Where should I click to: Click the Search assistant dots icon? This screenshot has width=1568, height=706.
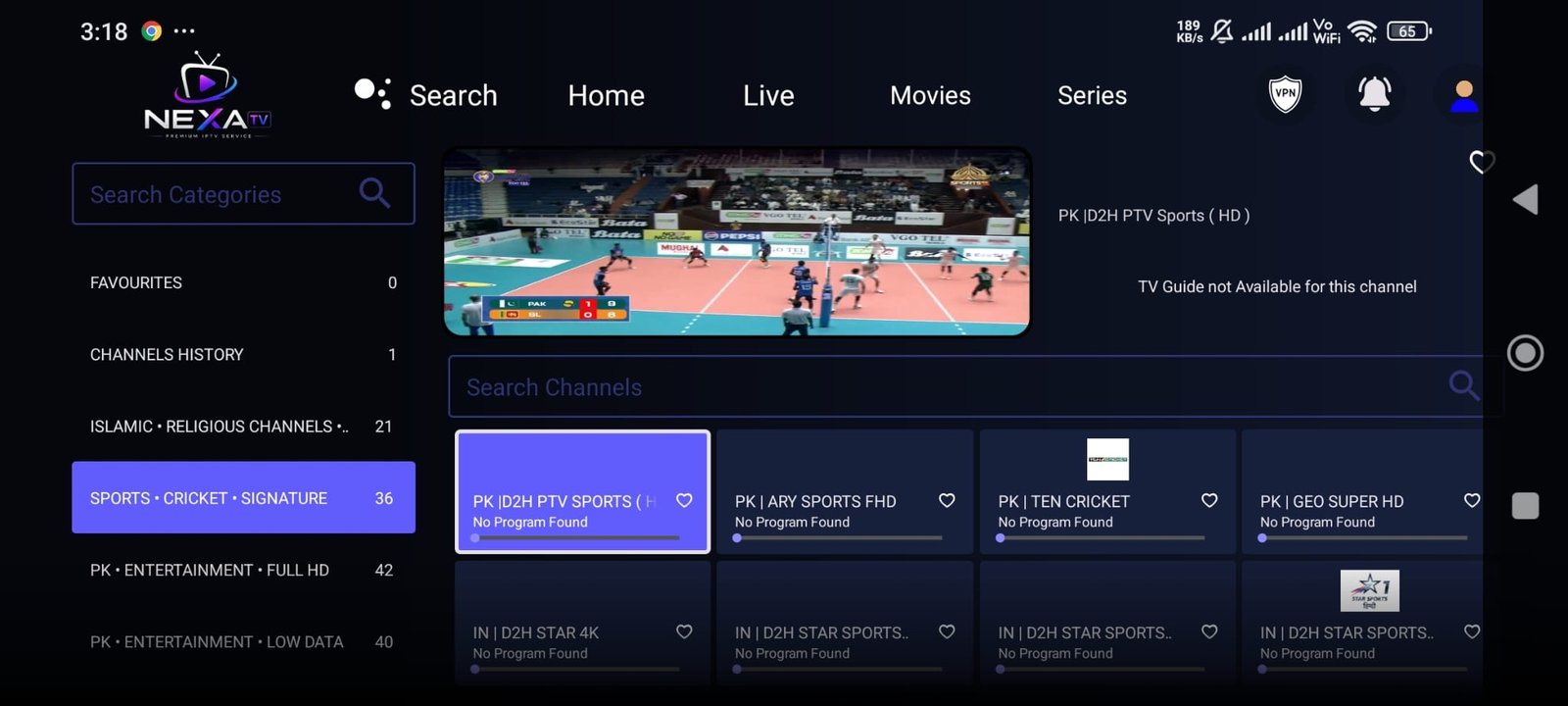[x=372, y=93]
